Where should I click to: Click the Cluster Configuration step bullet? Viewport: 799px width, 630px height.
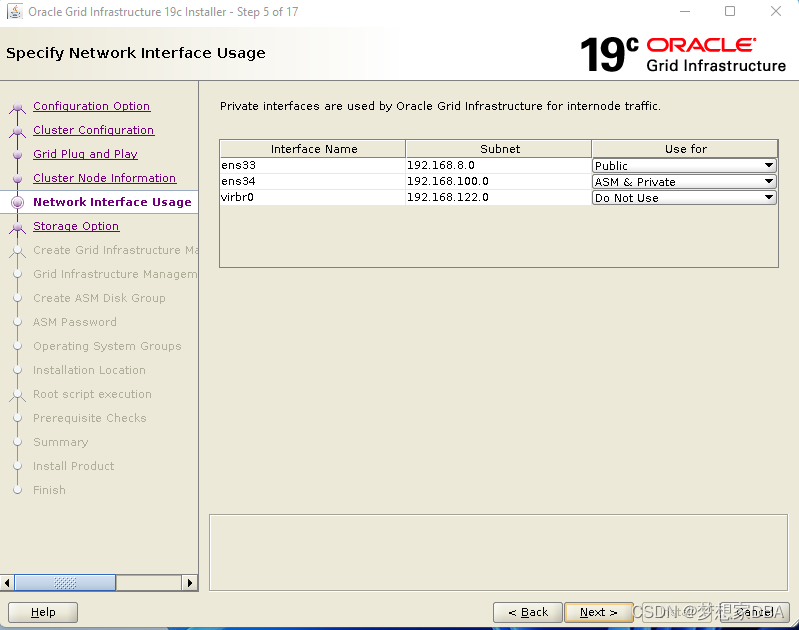tap(17, 131)
